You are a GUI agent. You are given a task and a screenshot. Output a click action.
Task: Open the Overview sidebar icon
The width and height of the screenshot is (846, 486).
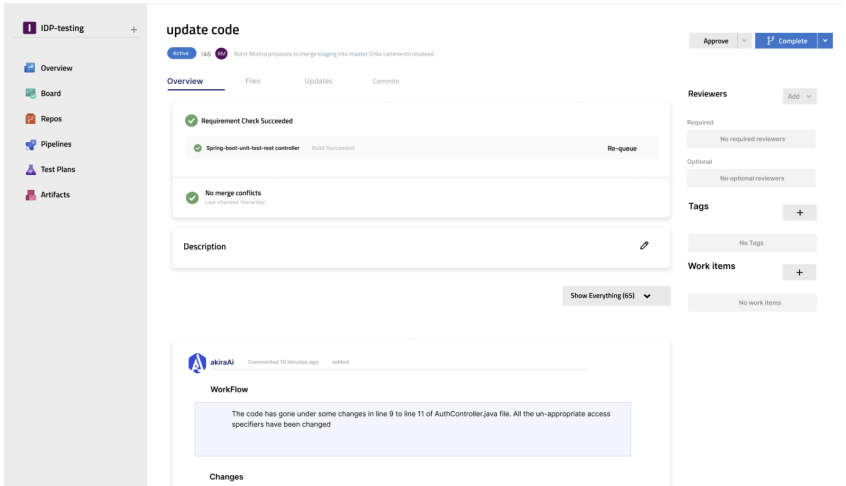(31, 68)
